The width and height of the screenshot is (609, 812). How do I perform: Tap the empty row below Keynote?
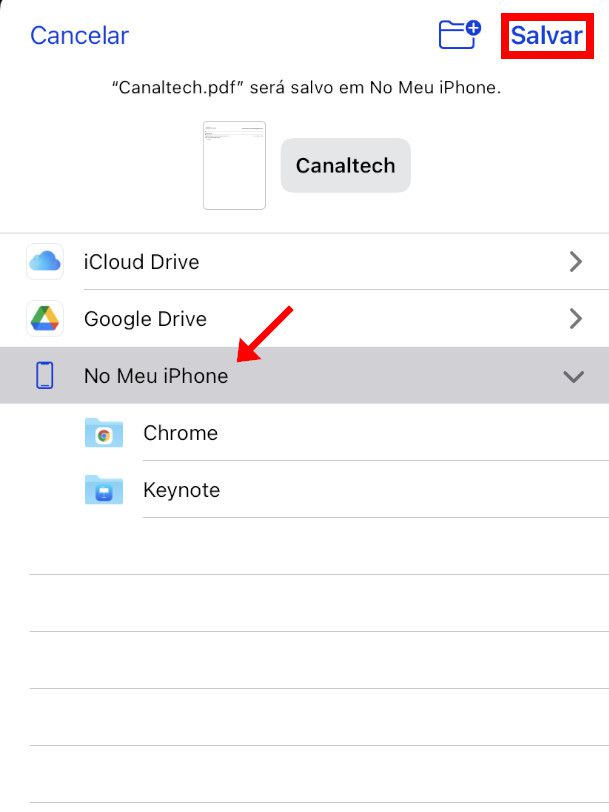(319, 546)
